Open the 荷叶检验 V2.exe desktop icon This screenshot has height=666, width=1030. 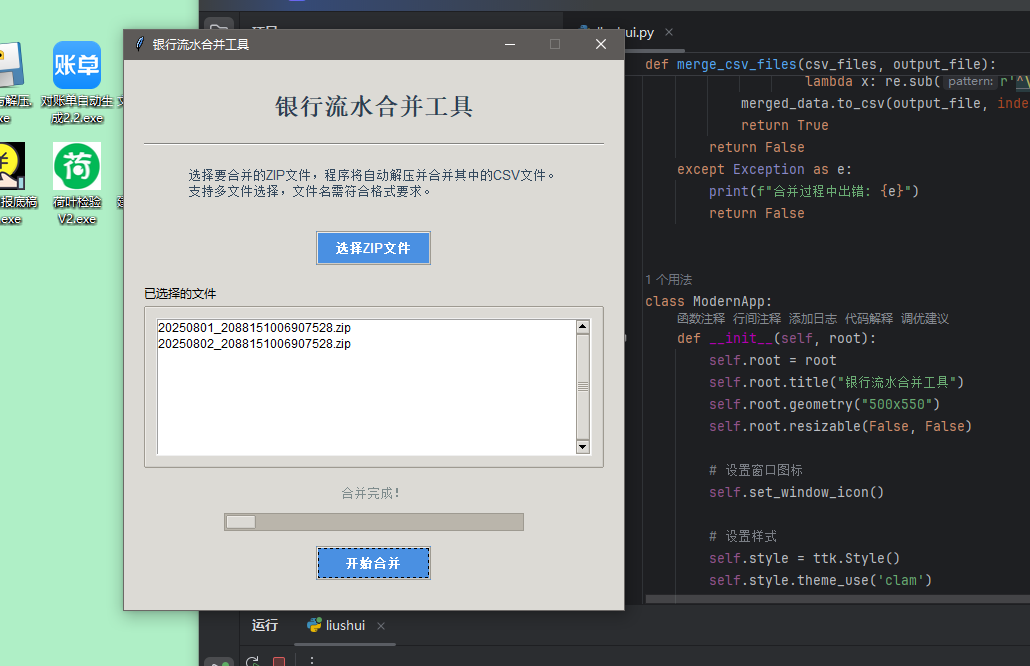point(77,167)
